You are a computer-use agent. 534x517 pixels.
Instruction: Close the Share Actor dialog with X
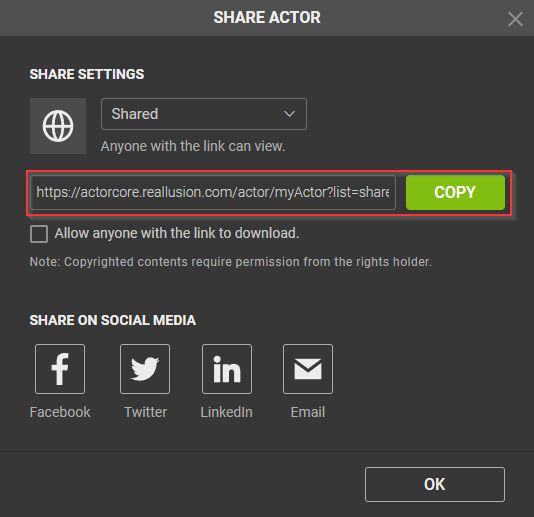click(x=515, y=19)
